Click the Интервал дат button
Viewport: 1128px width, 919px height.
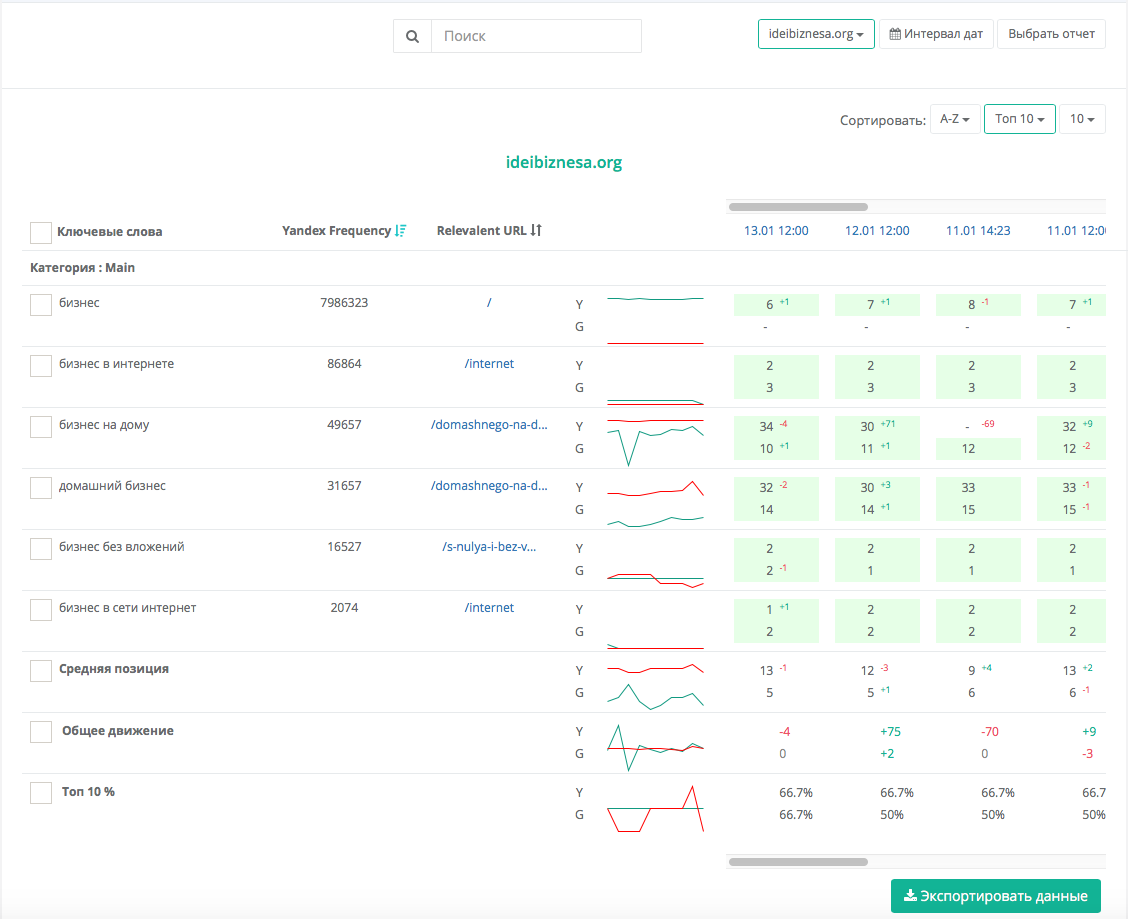(x=936, y=34)
